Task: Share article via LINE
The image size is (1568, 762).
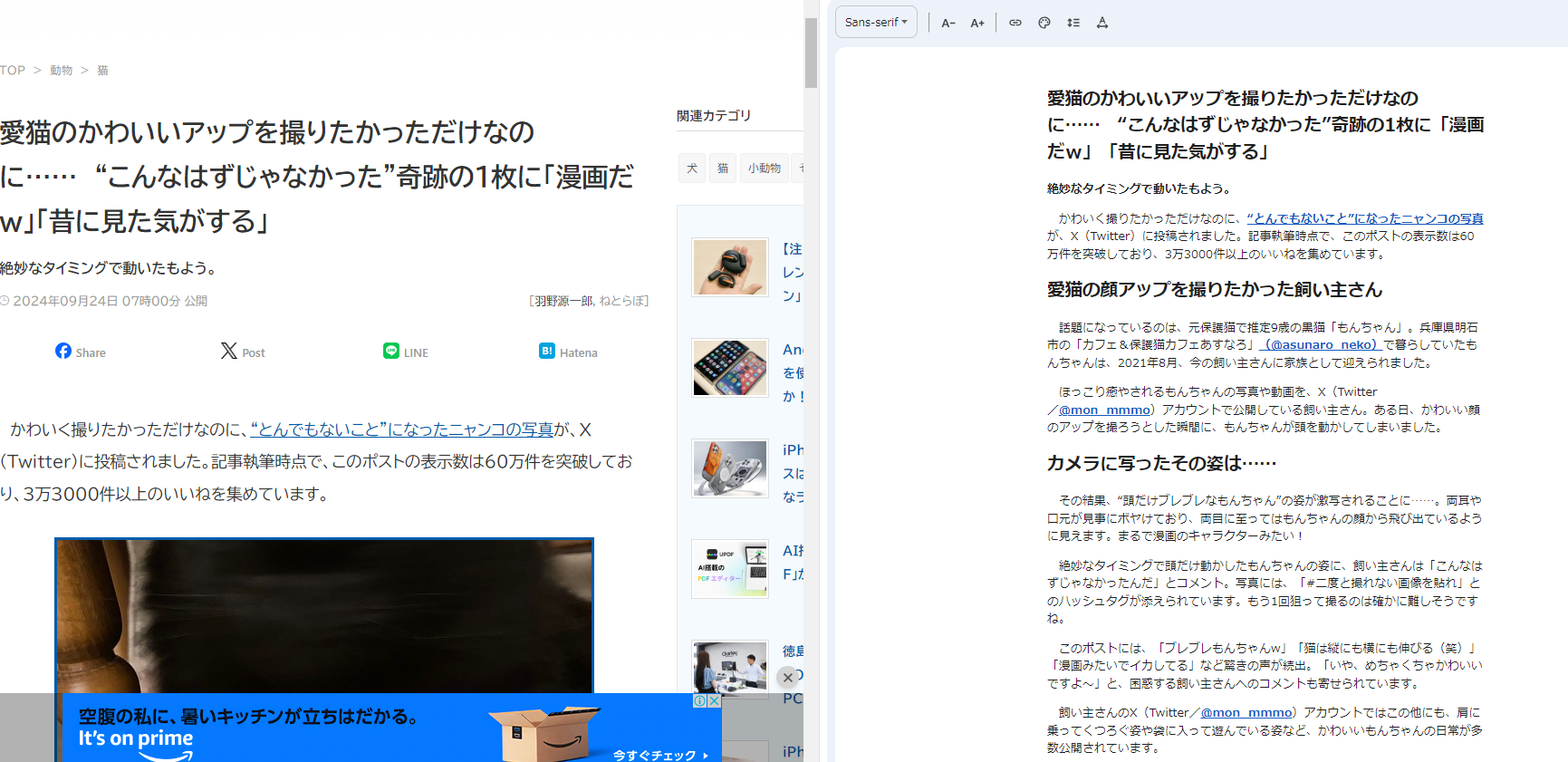Action: (x=406, y=352)
